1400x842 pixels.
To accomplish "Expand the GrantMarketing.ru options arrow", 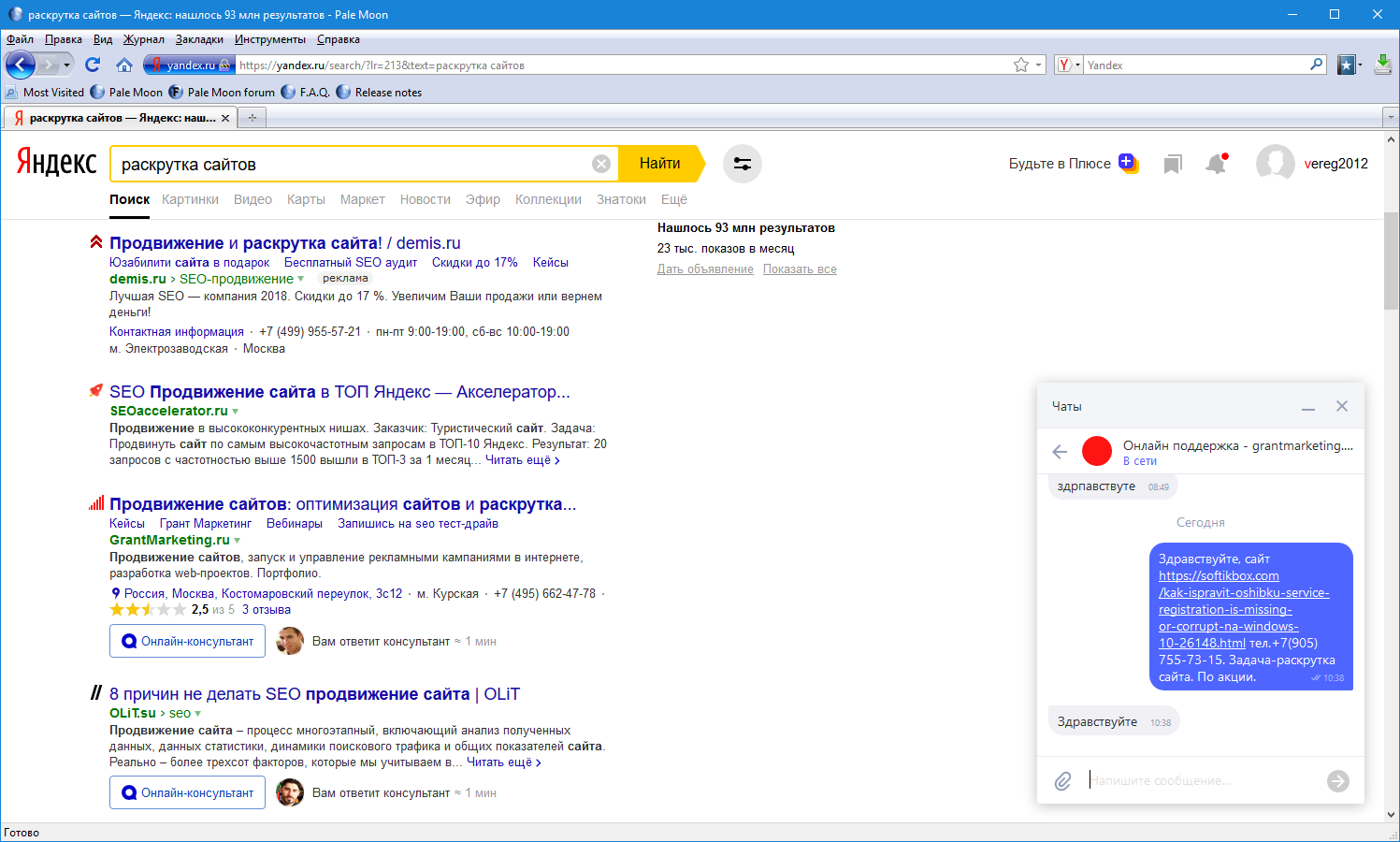I will (237, 540).
